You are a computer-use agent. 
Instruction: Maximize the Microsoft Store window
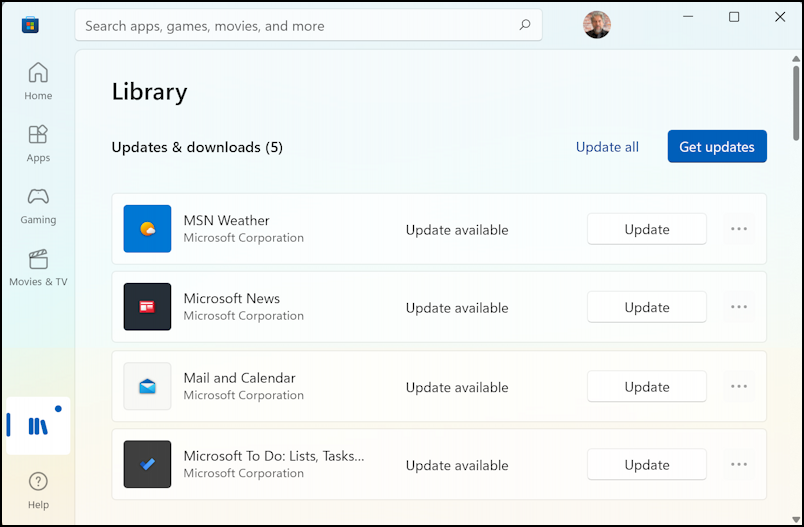[734, 17]
